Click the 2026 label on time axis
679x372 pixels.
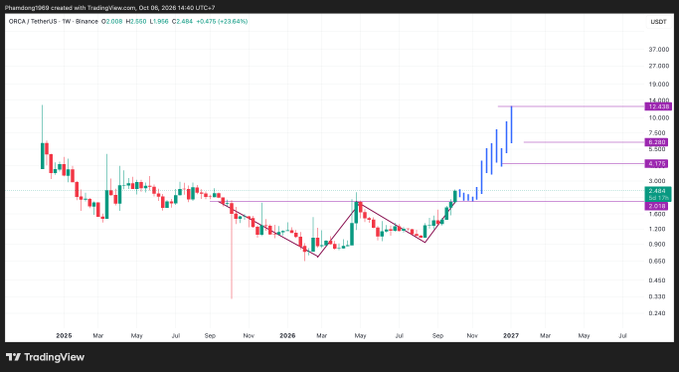pos(288,336)
